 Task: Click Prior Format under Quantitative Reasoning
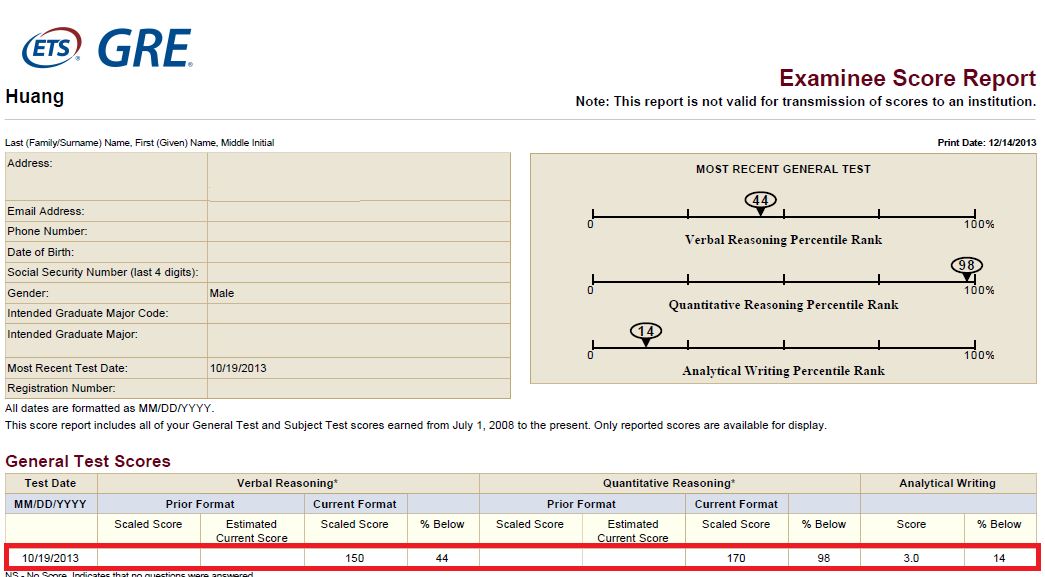pyautogui.click(x=581, y=504)
